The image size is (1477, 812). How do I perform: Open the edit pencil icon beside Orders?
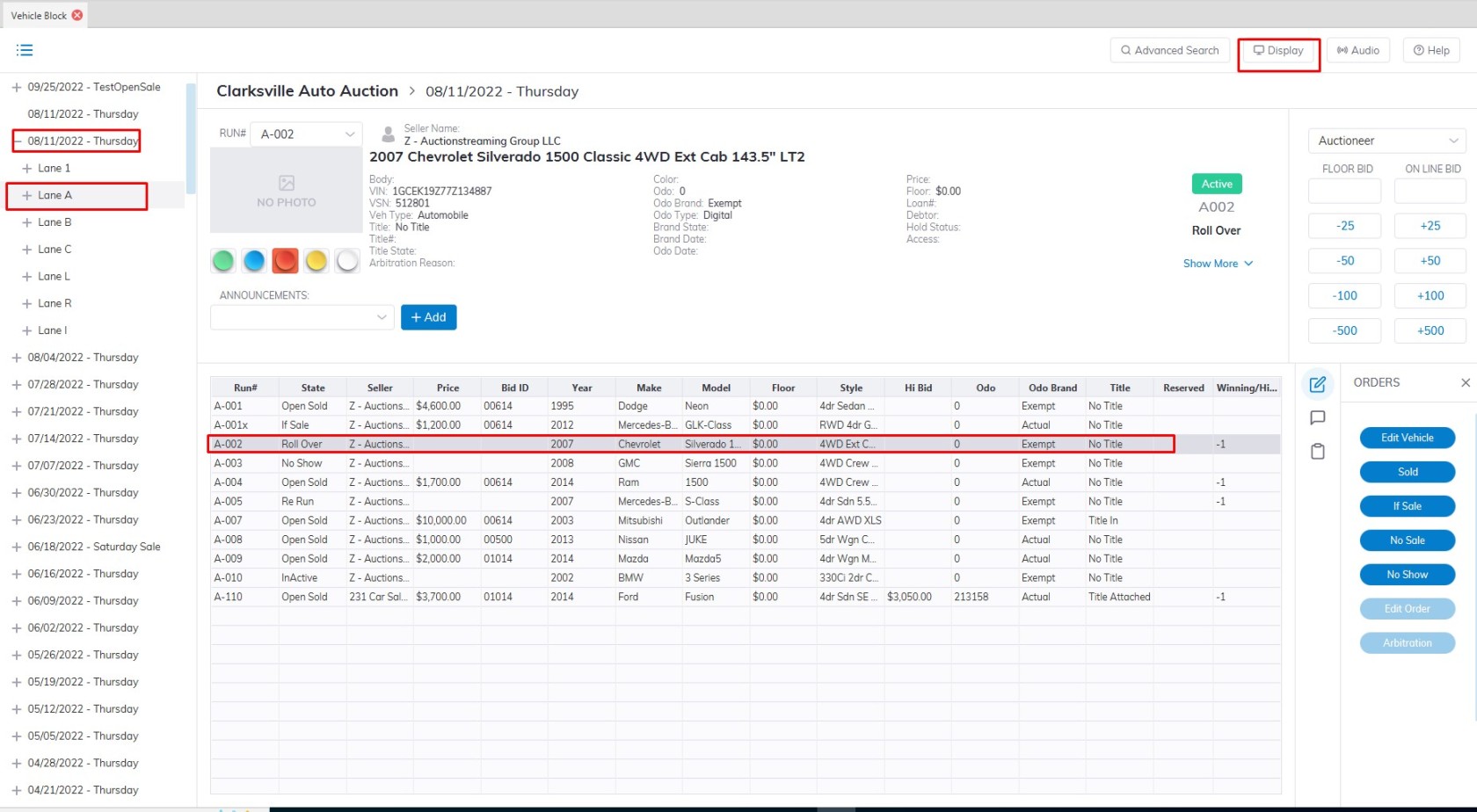[1317, 384]
